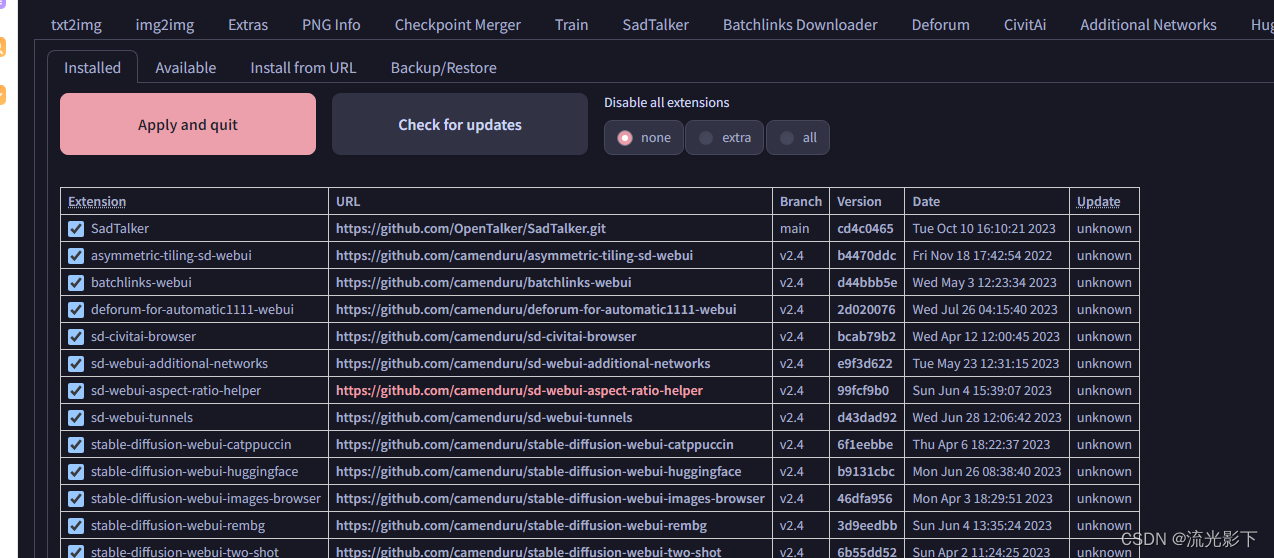1274x558 pixels.
Task: Go to the PNG Info tab
Action: [x=331, y=25]
